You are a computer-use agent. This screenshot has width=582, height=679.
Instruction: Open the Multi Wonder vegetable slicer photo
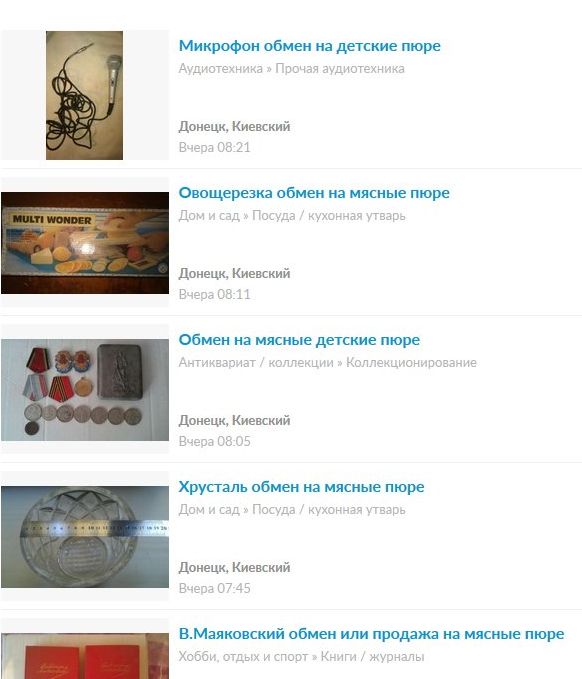coord(85,243)
